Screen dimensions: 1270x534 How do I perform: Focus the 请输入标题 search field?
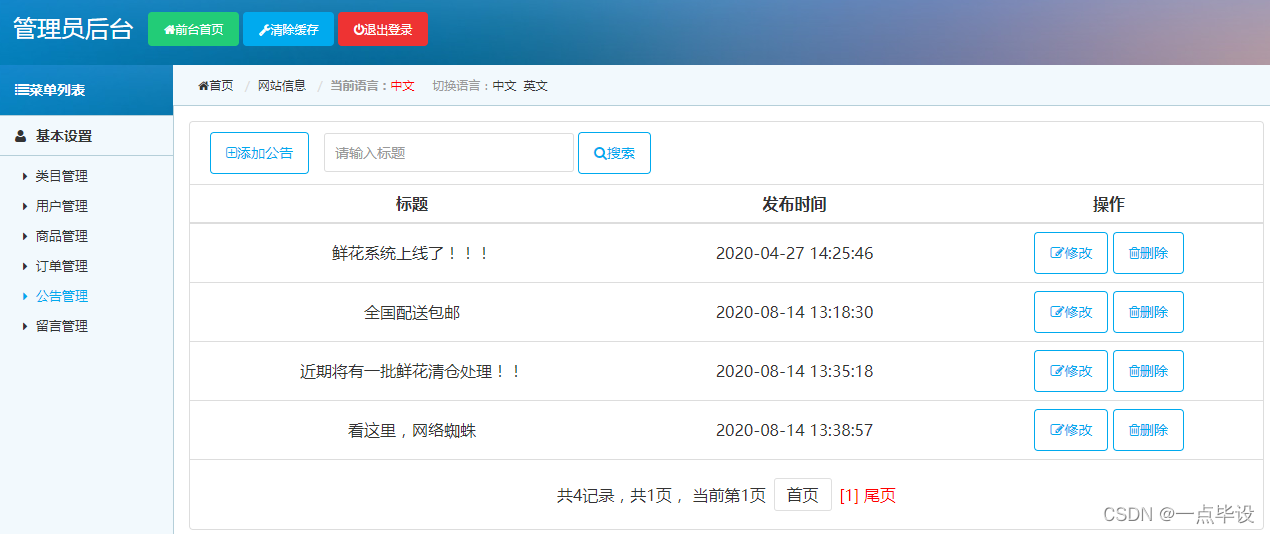click(449, 153)
